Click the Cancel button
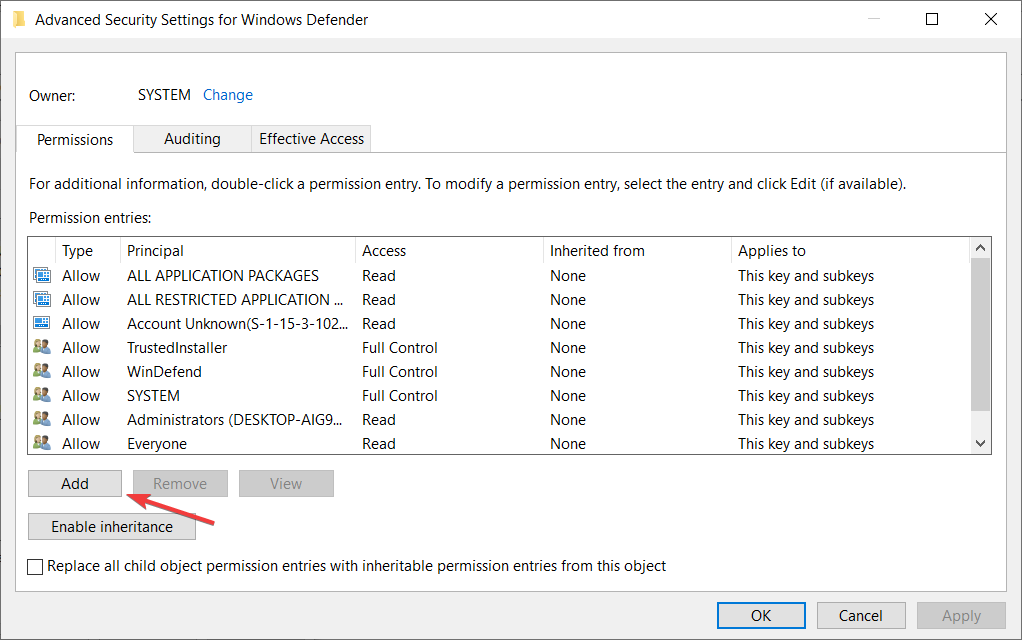Image resolution: width=1022 pixels, height=640 pixels. click(861, 616)
